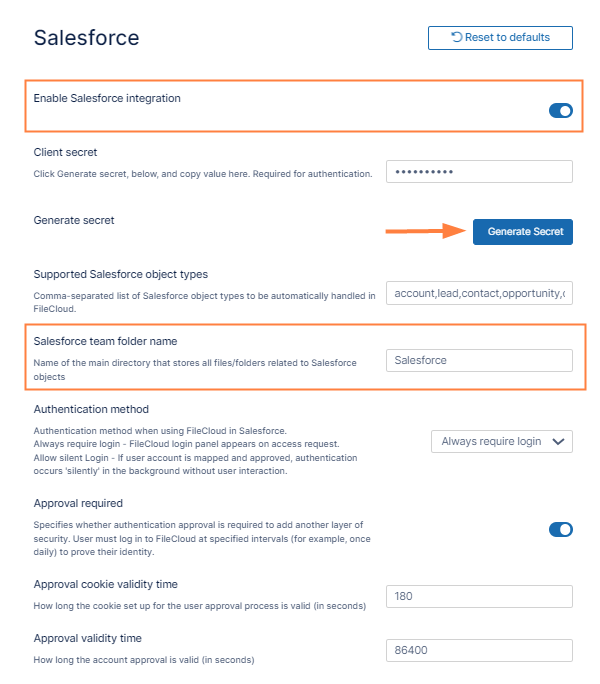Edit the Supported Salesforce object types field
Screen dimensions: 600x684
pyautogui.click(x=479, y=293)
